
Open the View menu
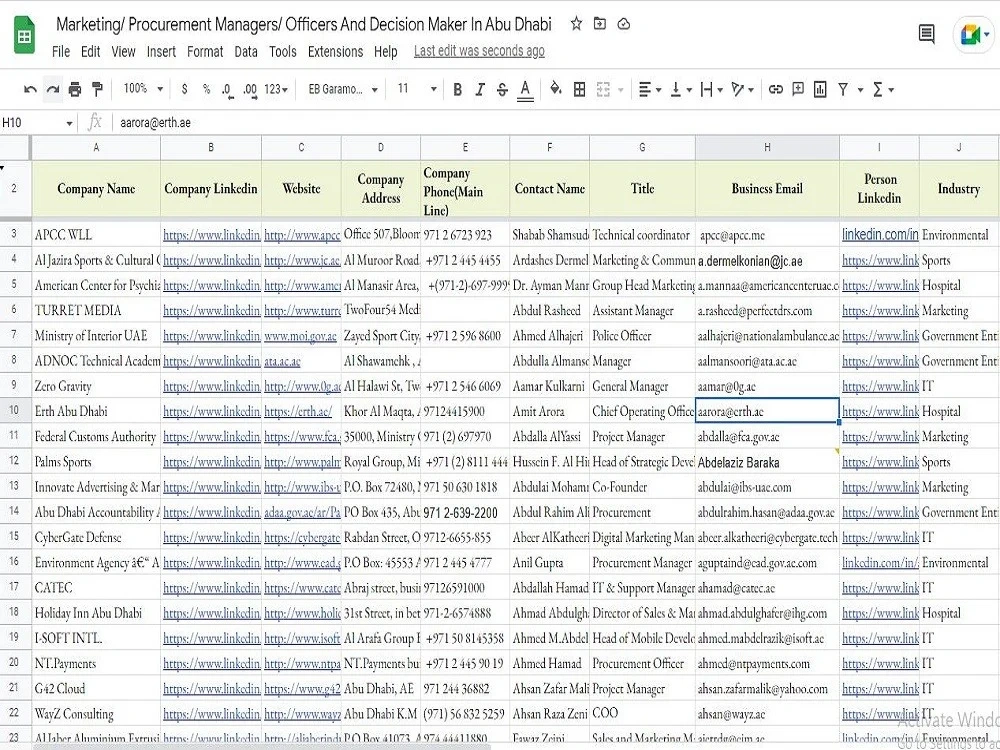pyautogui.click(x=123, y=52)
